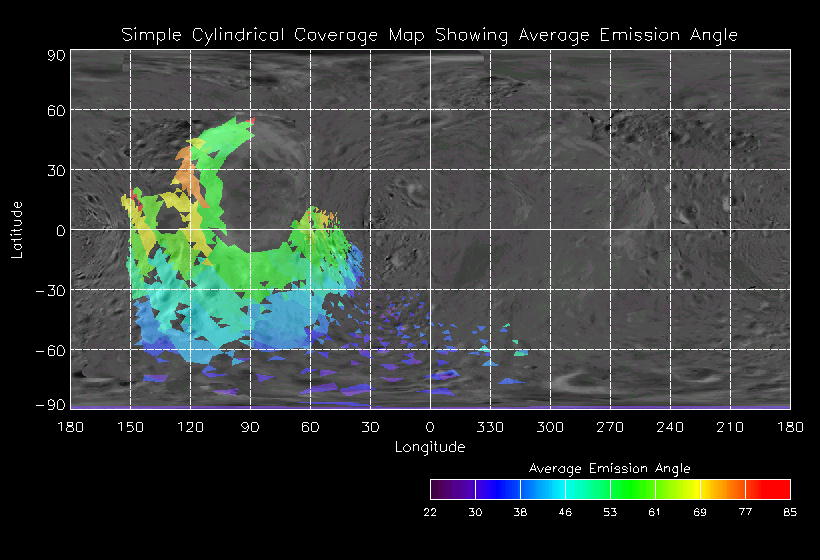Select the dark purple colorbar segment
Viewport: 820px width, 560px height.
452,489
